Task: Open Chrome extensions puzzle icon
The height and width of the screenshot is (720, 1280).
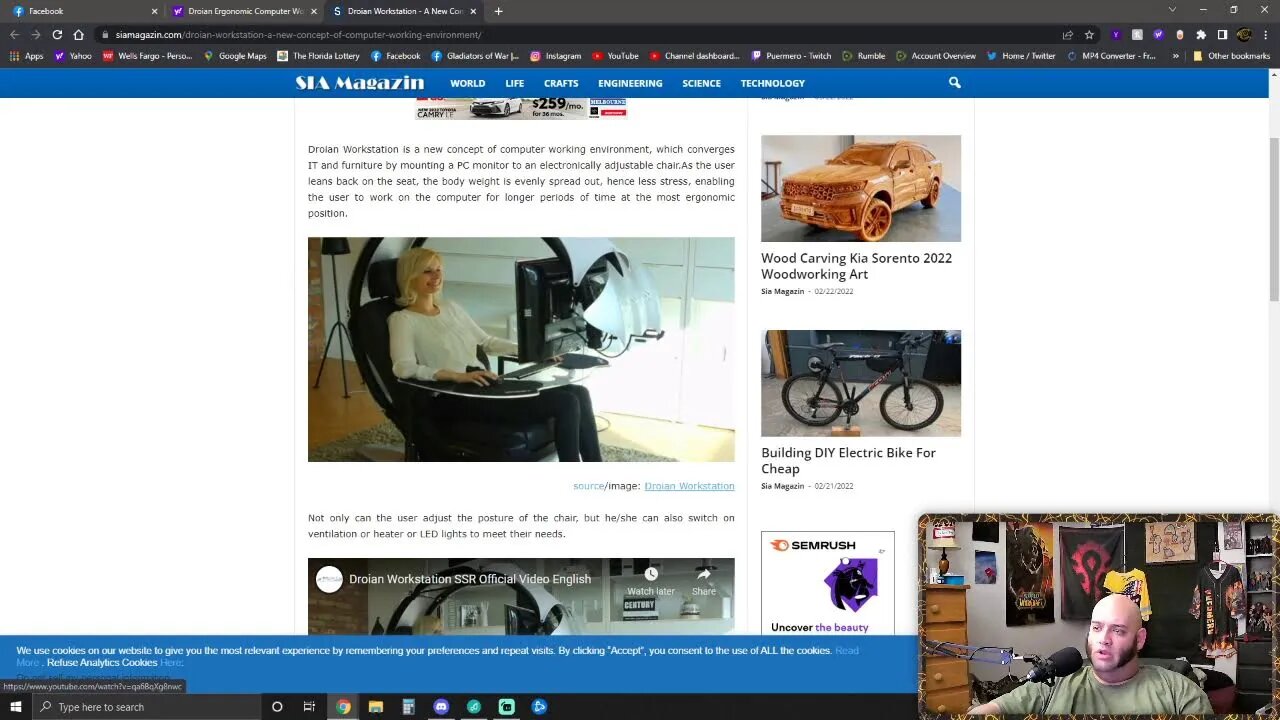Action: (1201, 34)
